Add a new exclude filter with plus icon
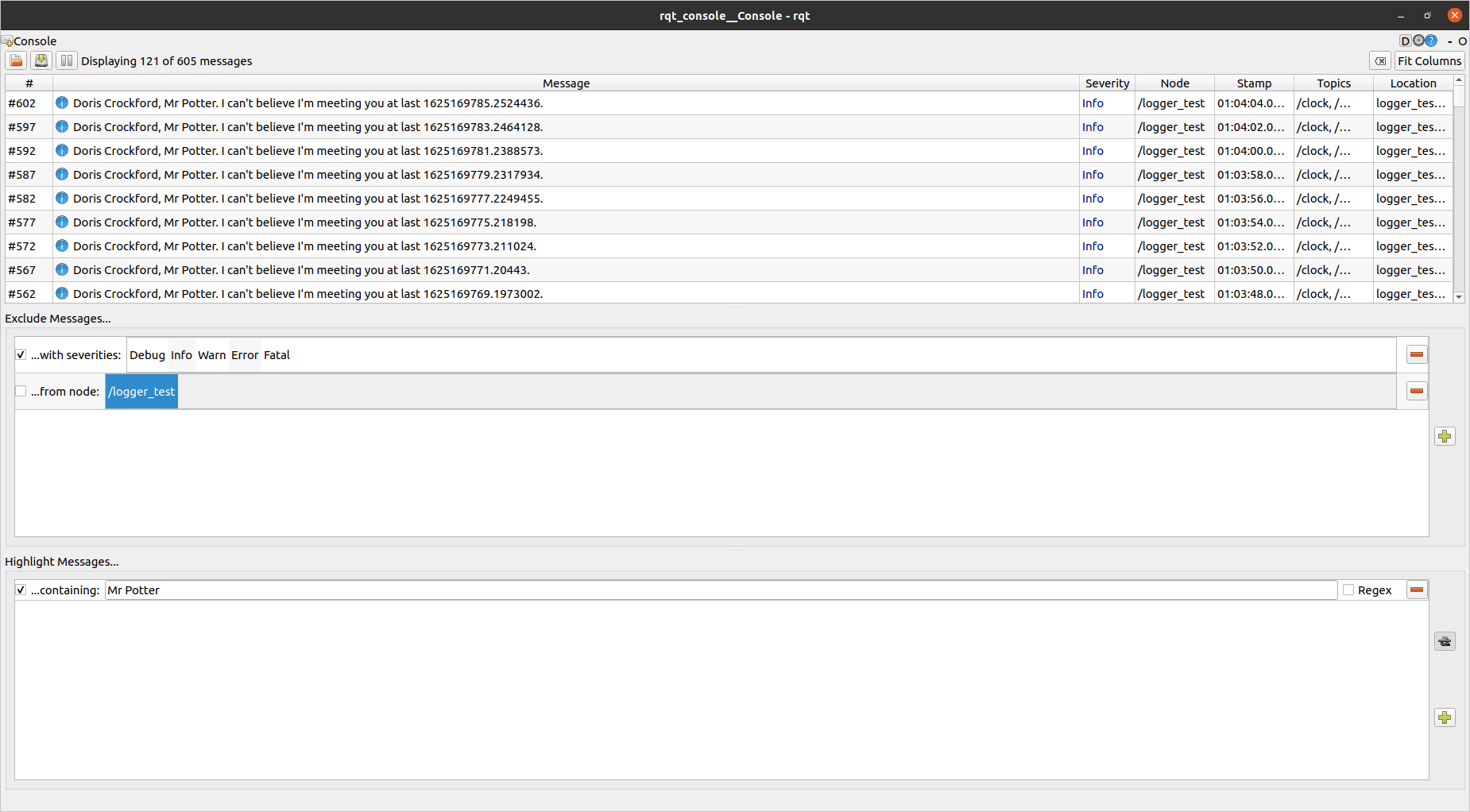1470x812 pixels. point(1445,436)
